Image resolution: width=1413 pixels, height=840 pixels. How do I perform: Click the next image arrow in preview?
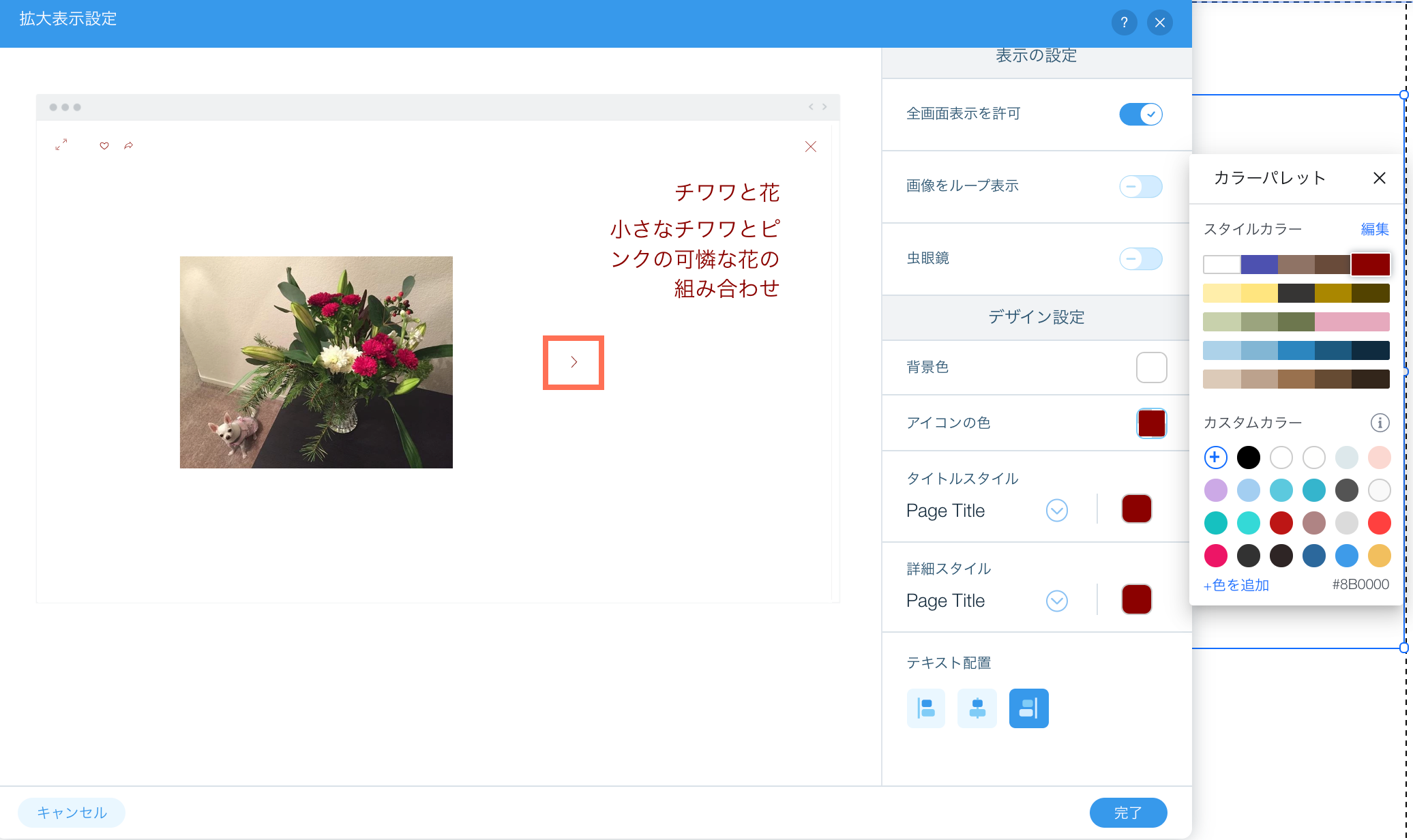tap(574, 362)
